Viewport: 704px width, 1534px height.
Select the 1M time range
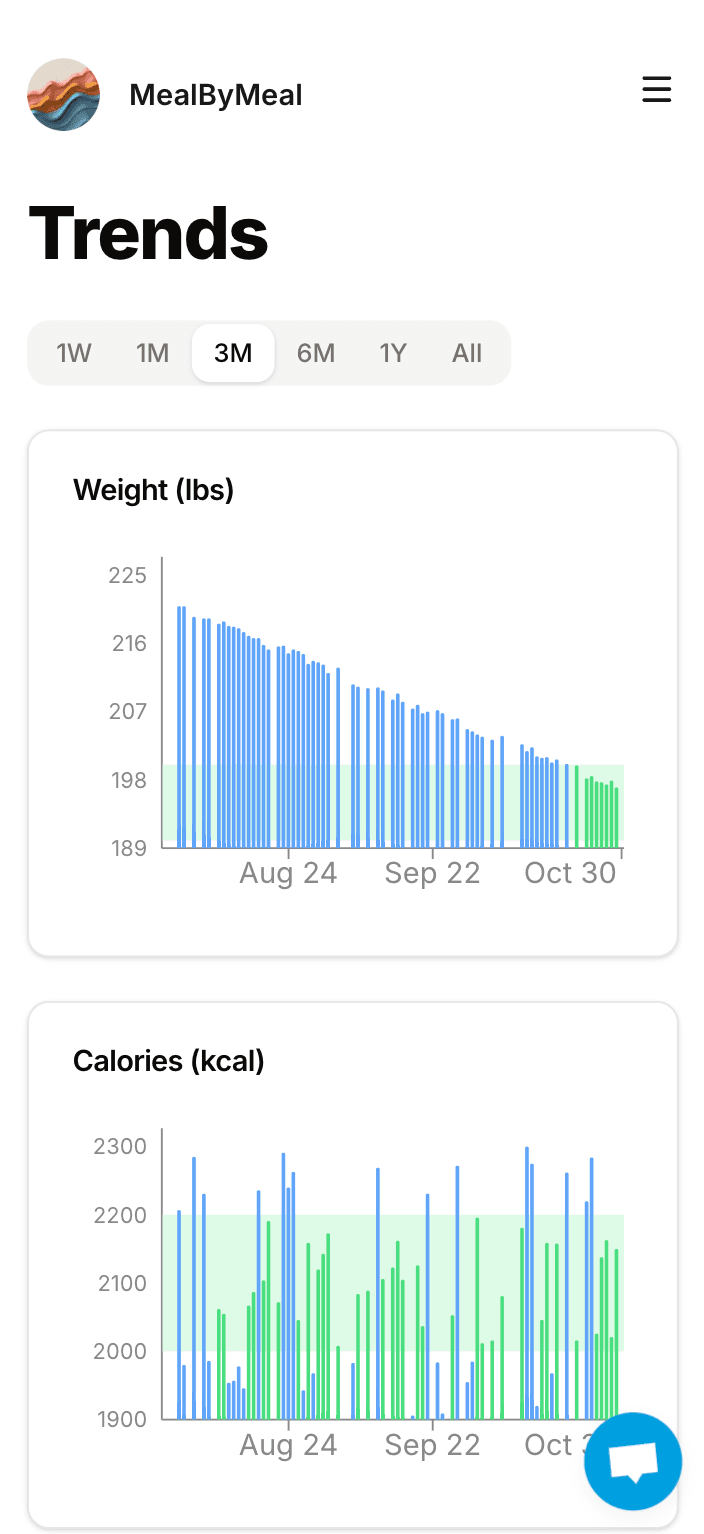pyautogui.click(x=152, y=353)
